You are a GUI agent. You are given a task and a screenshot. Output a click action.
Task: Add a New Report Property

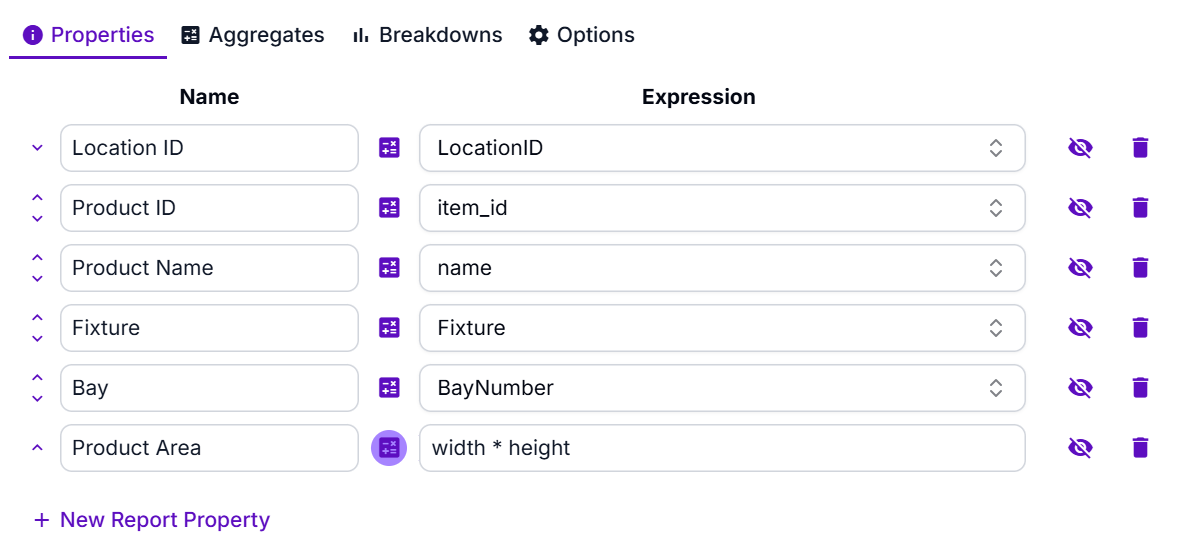coord(152,520)
